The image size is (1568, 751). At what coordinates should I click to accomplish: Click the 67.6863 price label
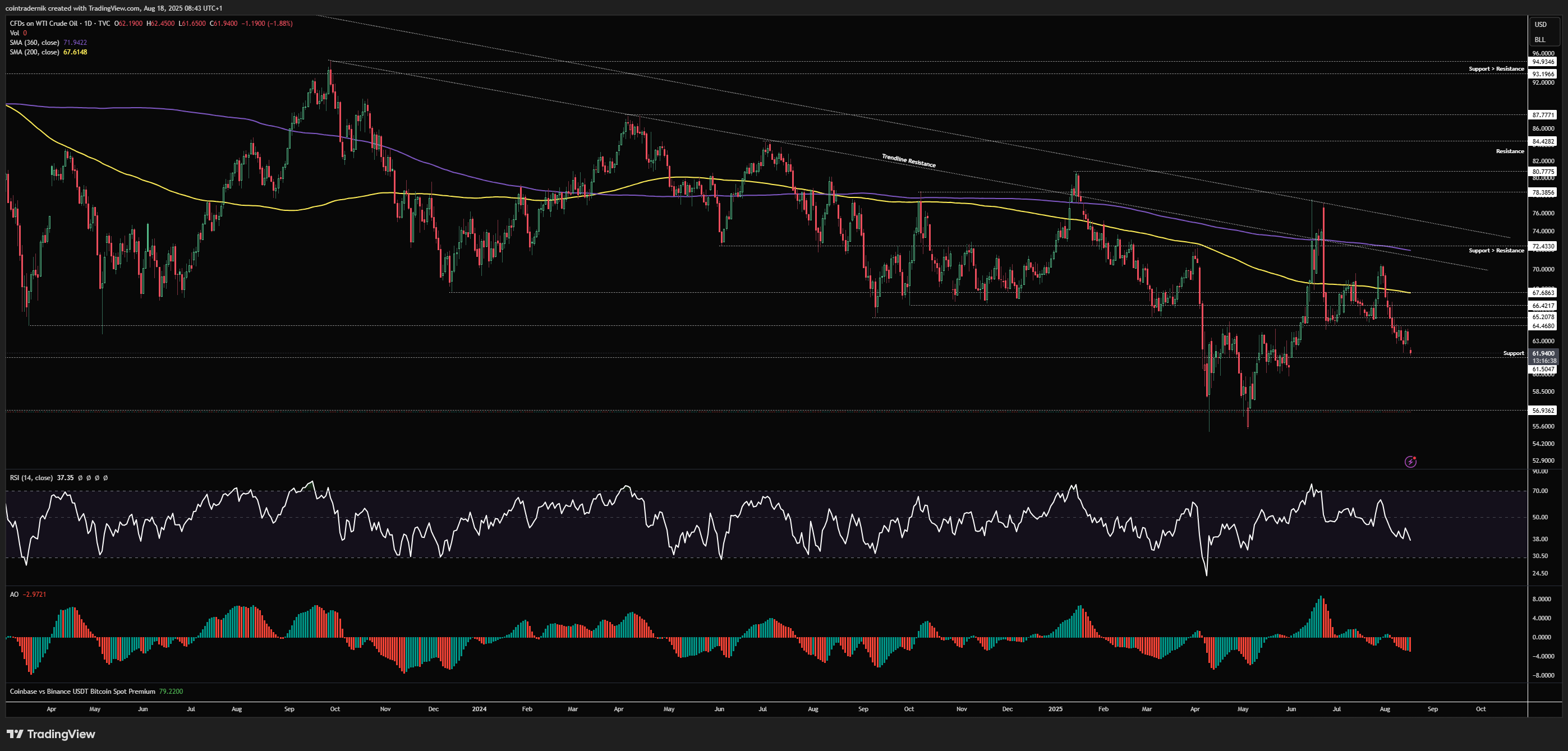[x=1543, y=293]
